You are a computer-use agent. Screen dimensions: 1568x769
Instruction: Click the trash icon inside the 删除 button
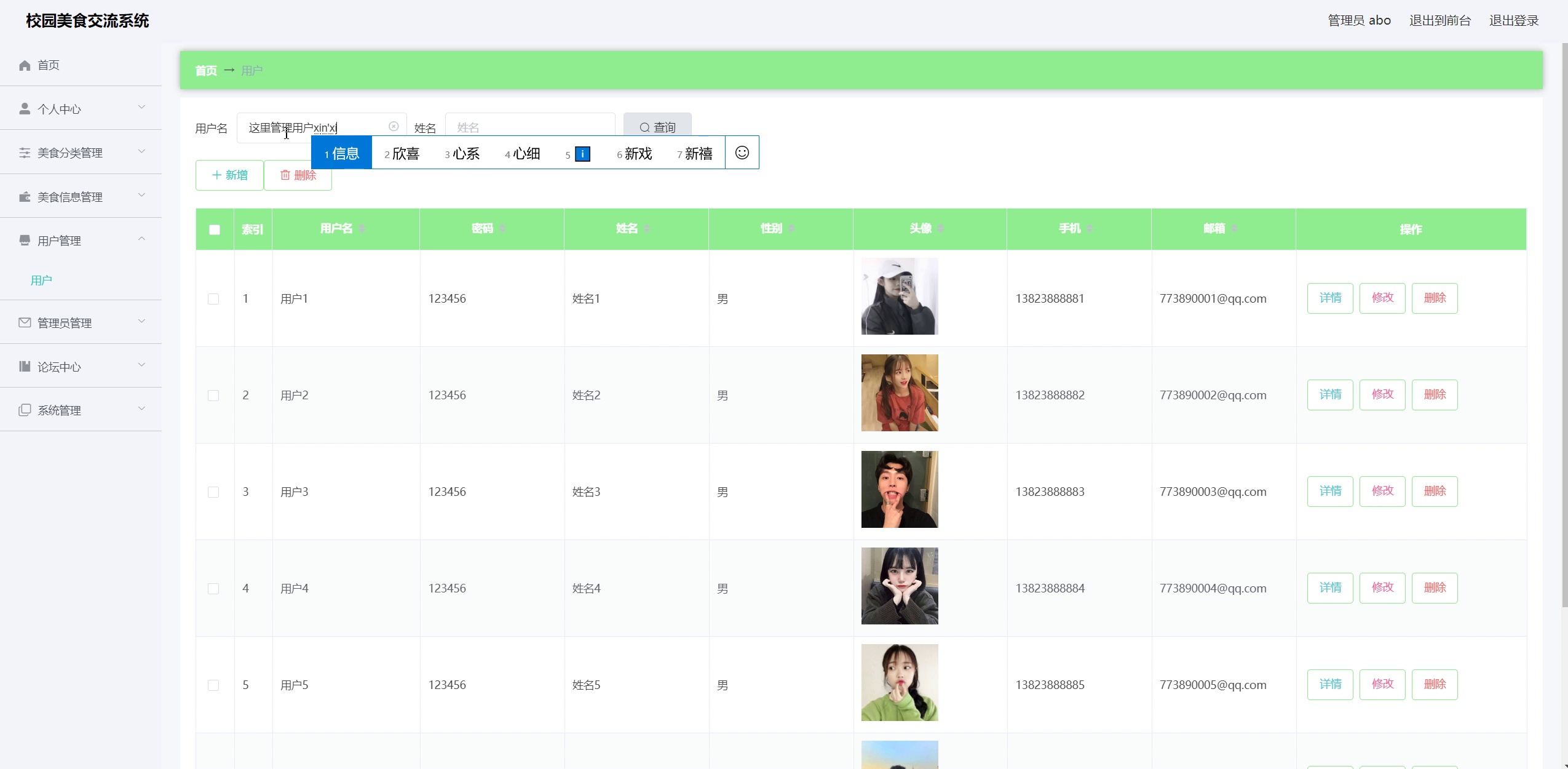(x=285, y=175)
